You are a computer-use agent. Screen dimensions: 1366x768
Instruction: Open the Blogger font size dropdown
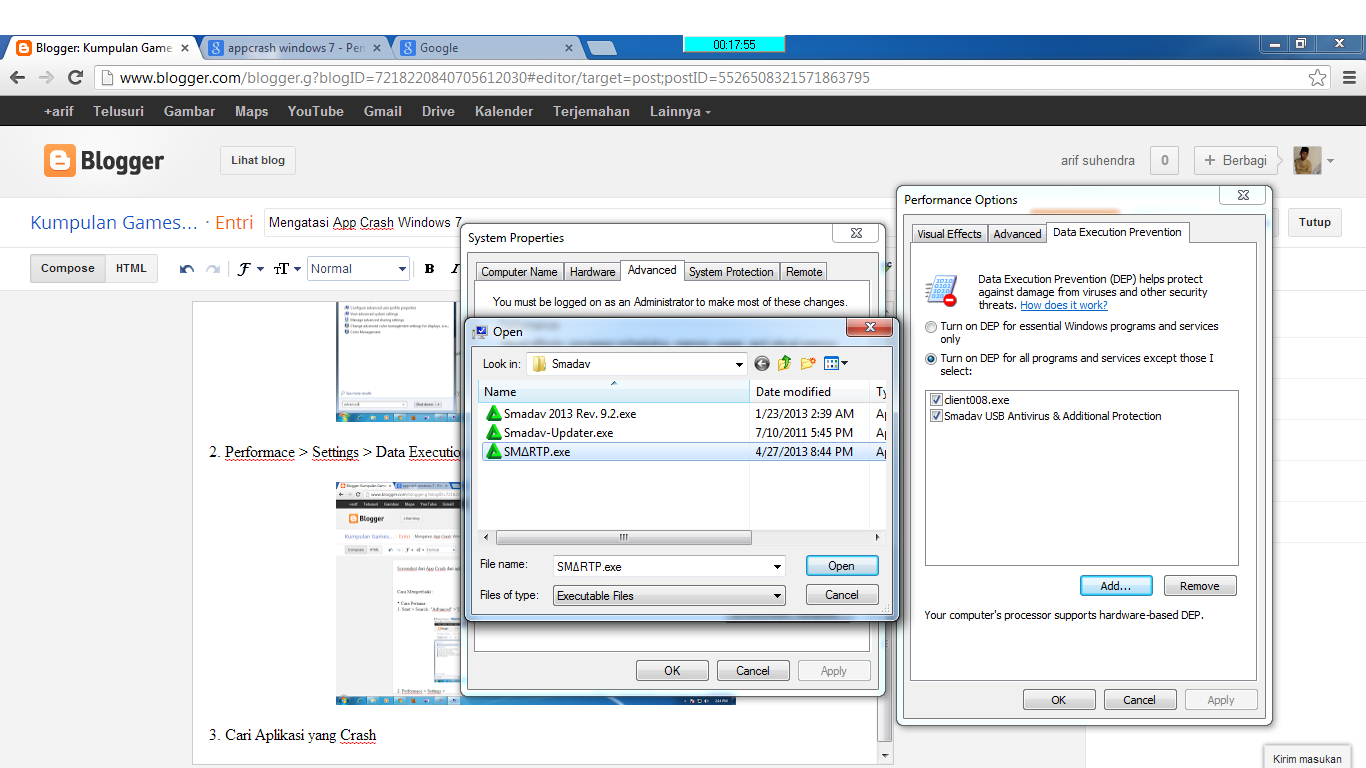pos(287,269)
